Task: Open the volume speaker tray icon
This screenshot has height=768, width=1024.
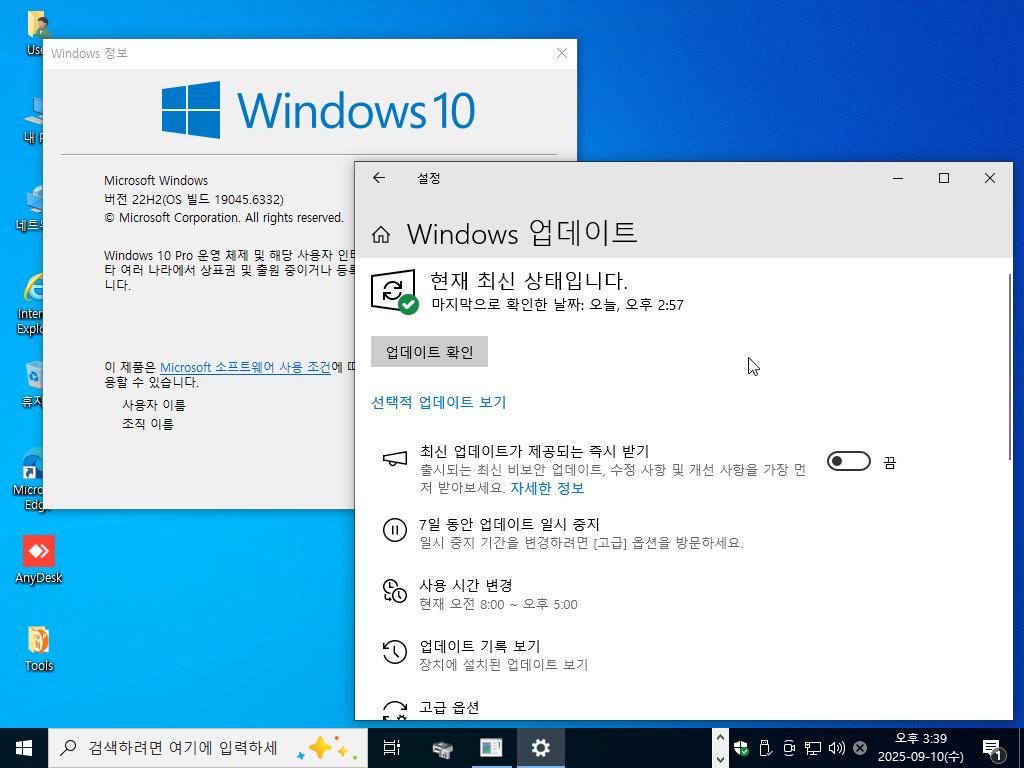Action: pyautogui.click(x=837, y=748)
